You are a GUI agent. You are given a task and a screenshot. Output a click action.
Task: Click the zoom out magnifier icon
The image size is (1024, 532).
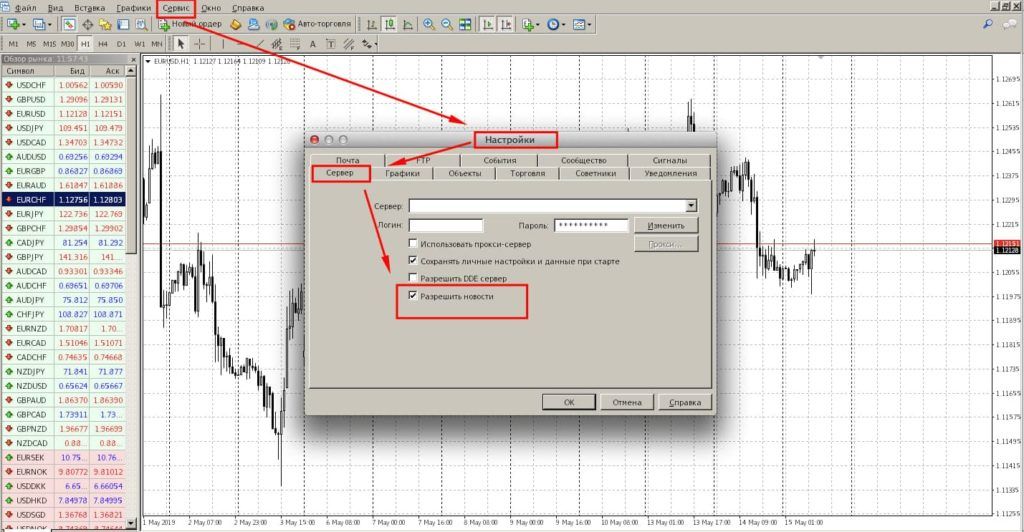[446, 24]
